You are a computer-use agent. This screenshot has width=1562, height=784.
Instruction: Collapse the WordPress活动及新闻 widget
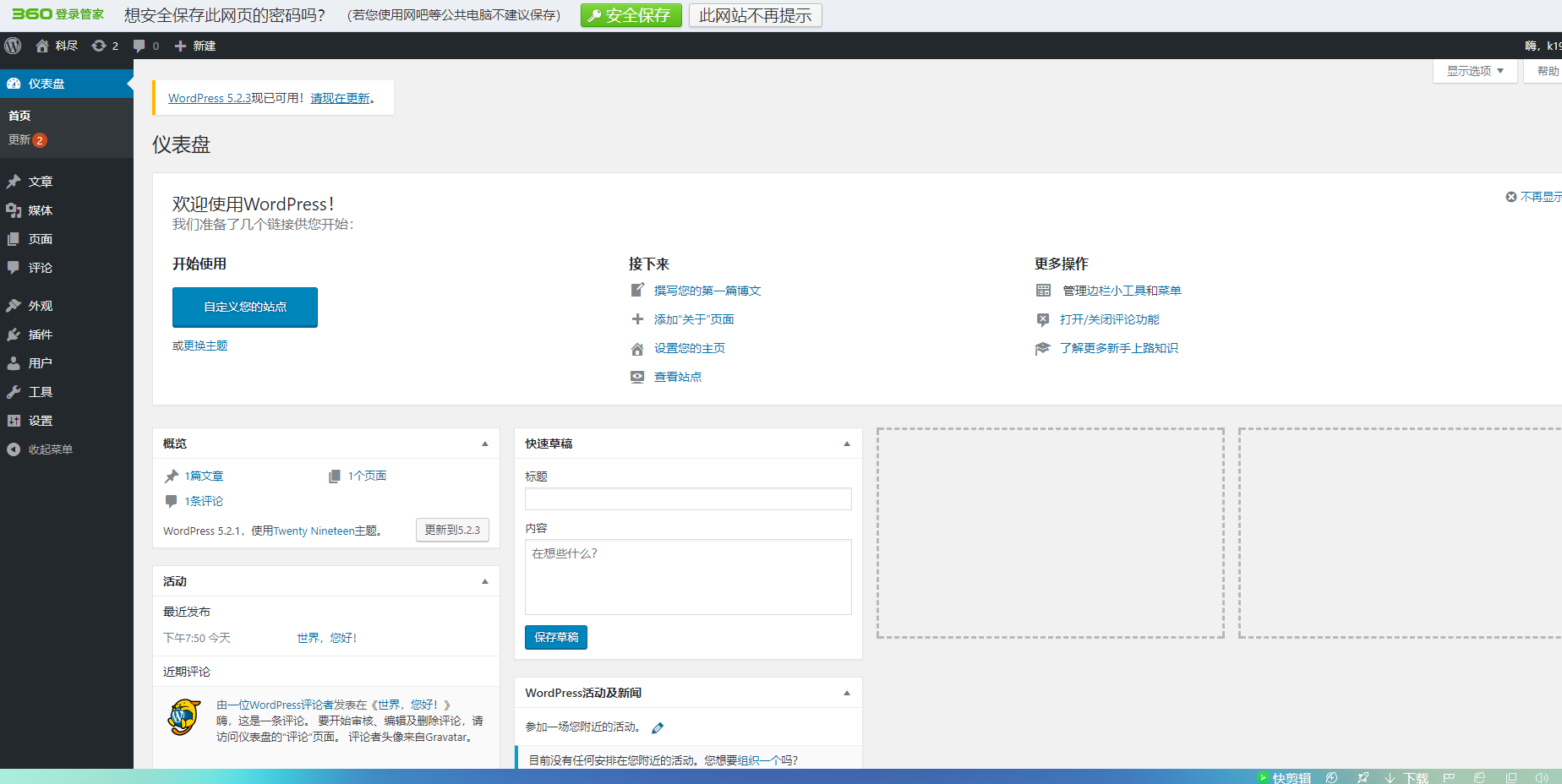tap(847, 693)
